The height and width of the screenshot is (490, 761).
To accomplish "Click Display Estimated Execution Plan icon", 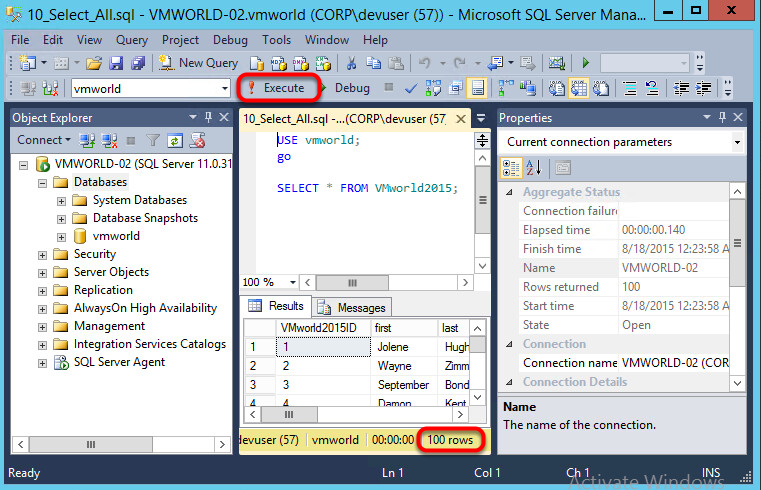I will point(433,88).
